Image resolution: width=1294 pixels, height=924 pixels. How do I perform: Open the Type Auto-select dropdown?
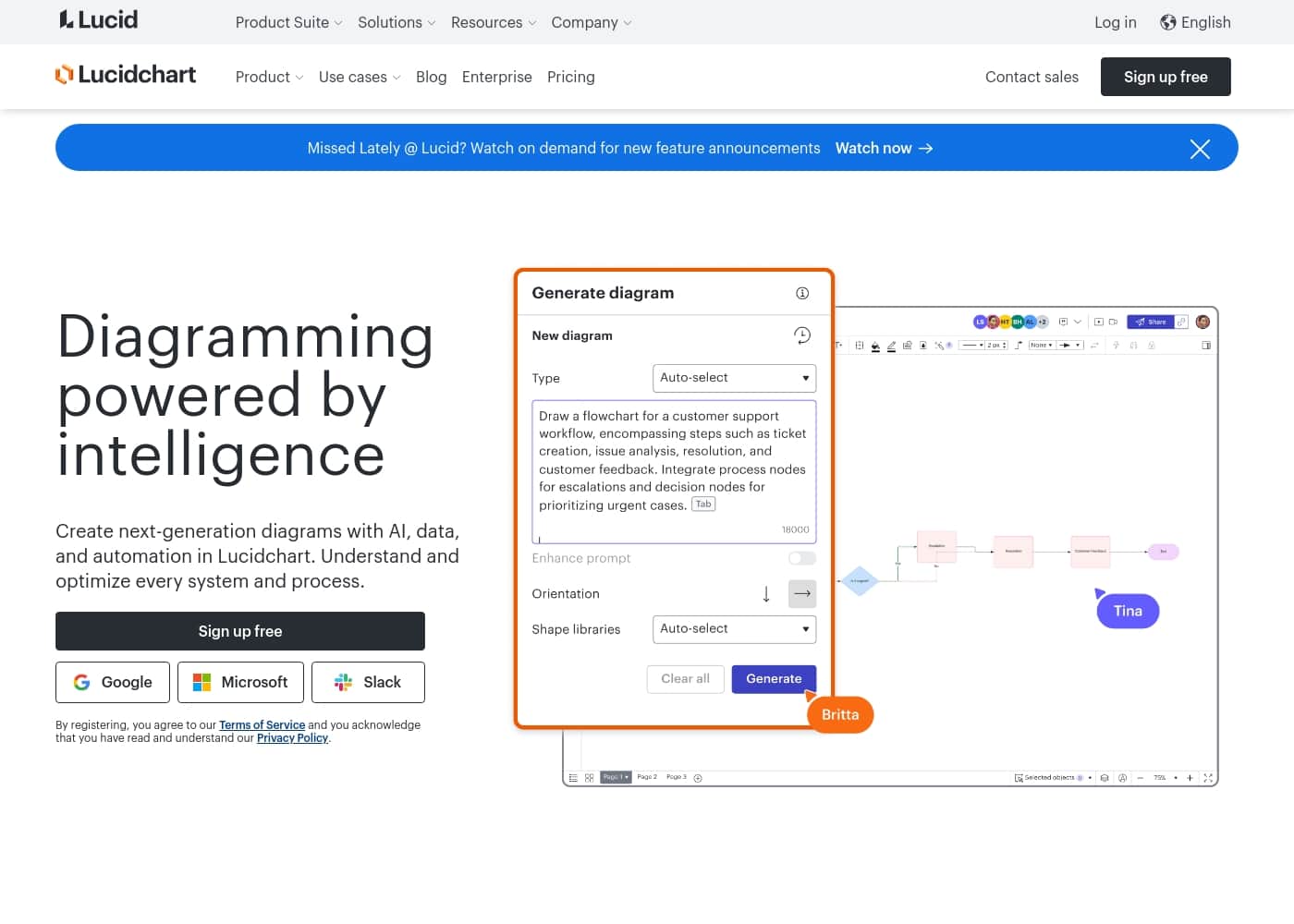(734, 378)
